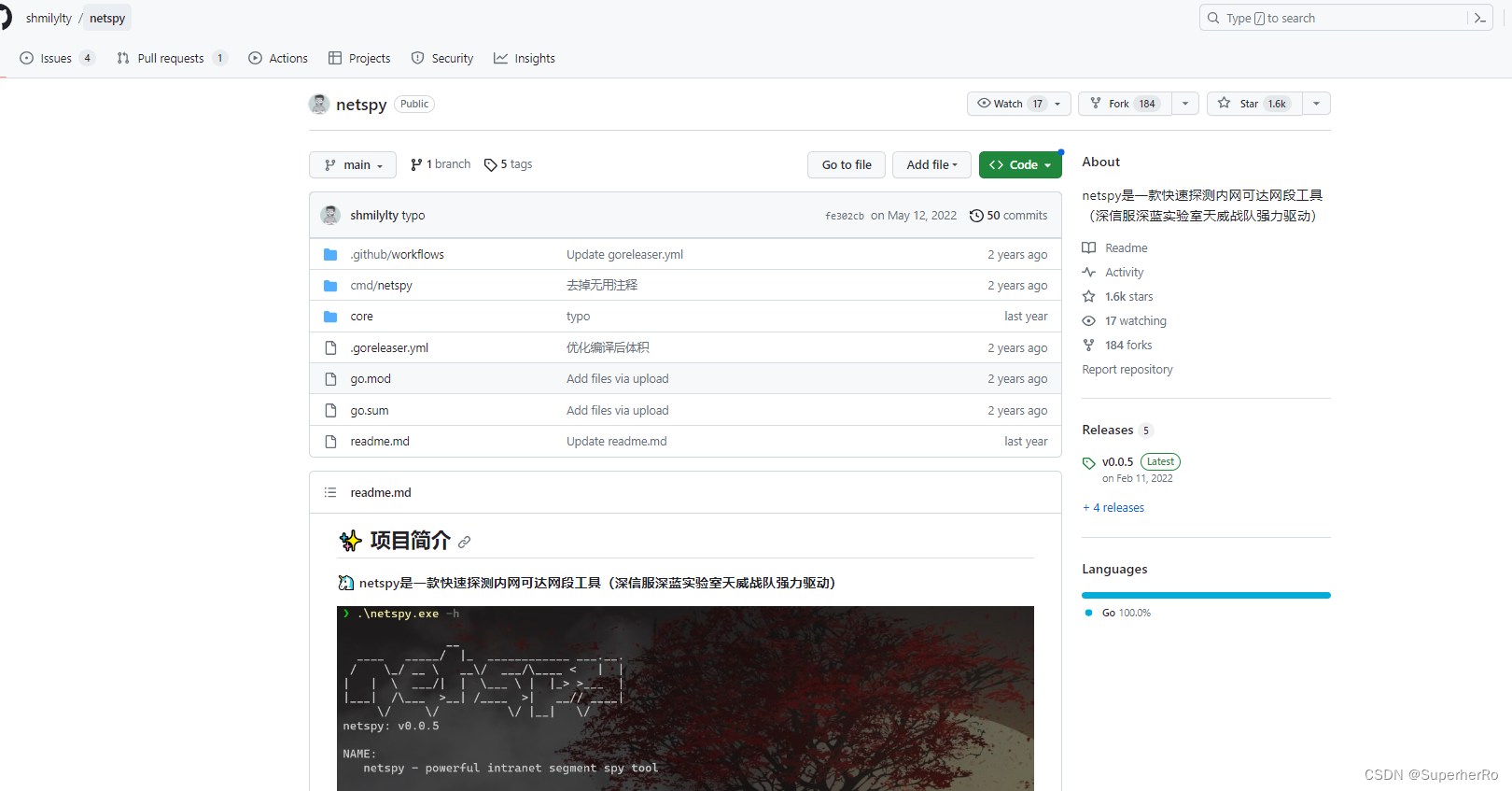The height and width of the screenshot is (791, 1512).
Task: Click the .github/workflows folder icon
Action: (x=330, y=254)
